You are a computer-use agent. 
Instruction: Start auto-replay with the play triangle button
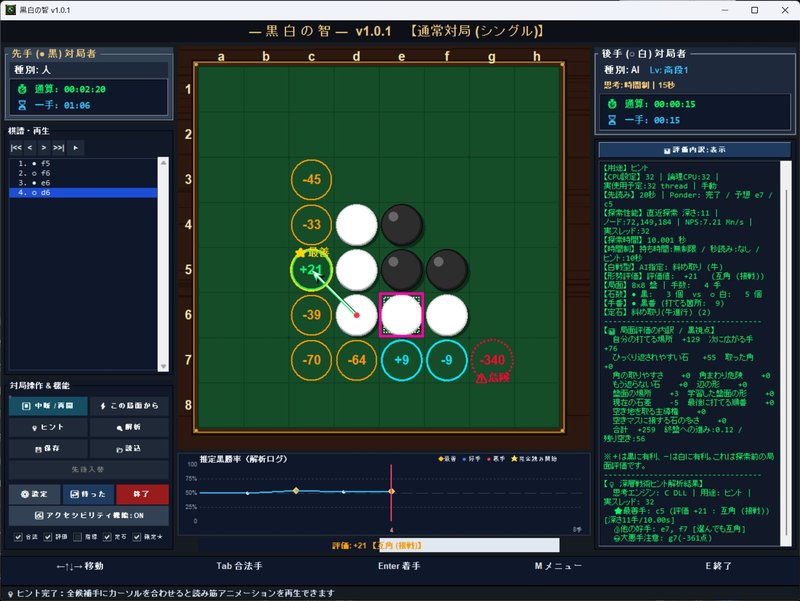click(x=76, y=148)
